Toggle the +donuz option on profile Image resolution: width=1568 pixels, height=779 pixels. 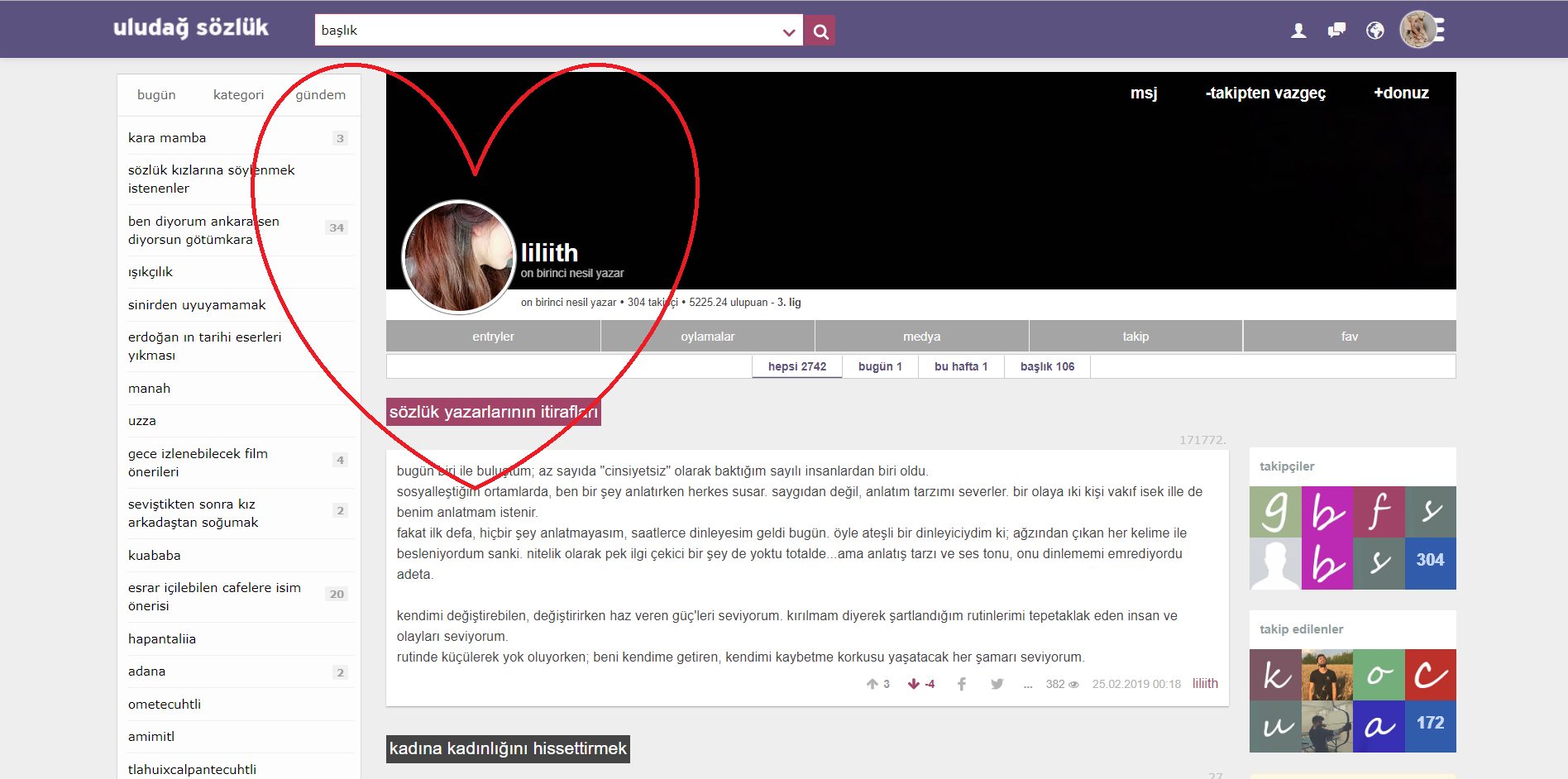(1401, 93)
